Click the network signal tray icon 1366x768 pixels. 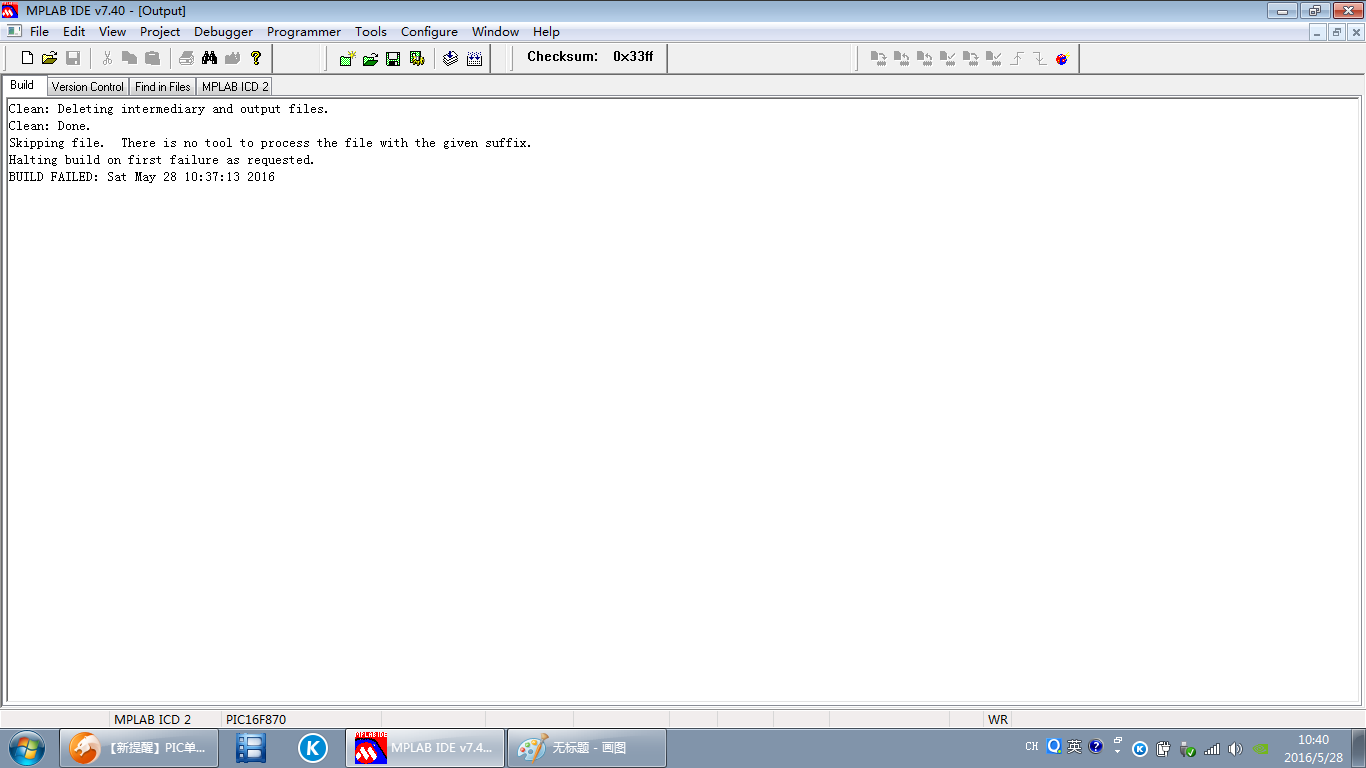[x=1212, y=748]
